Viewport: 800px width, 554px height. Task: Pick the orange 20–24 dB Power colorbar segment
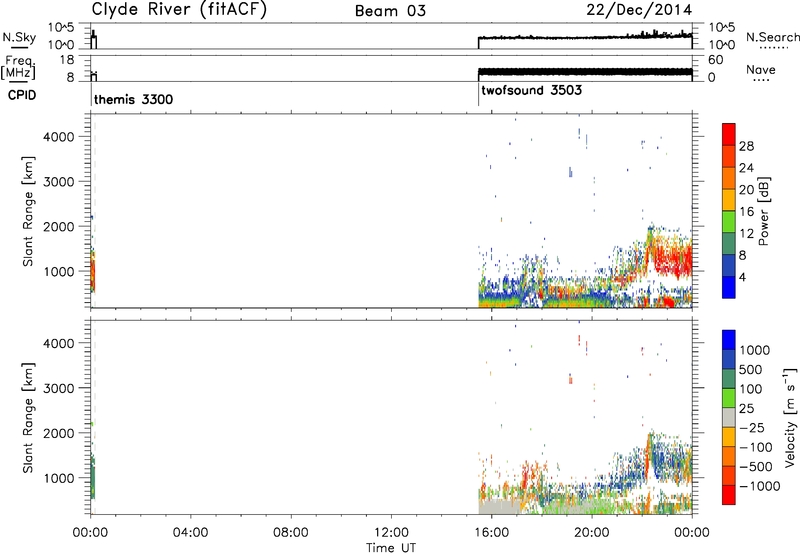pos(729,178)
